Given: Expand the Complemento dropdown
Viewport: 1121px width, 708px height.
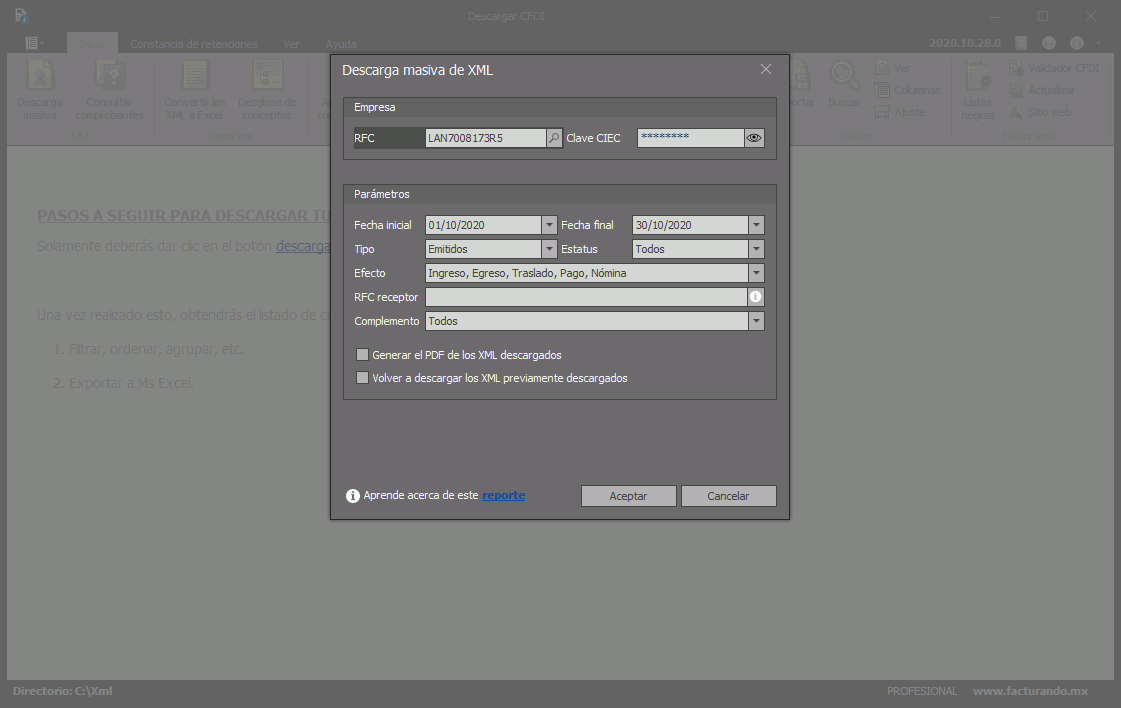Looking at the screenshot, I should (x=756, y=321).
